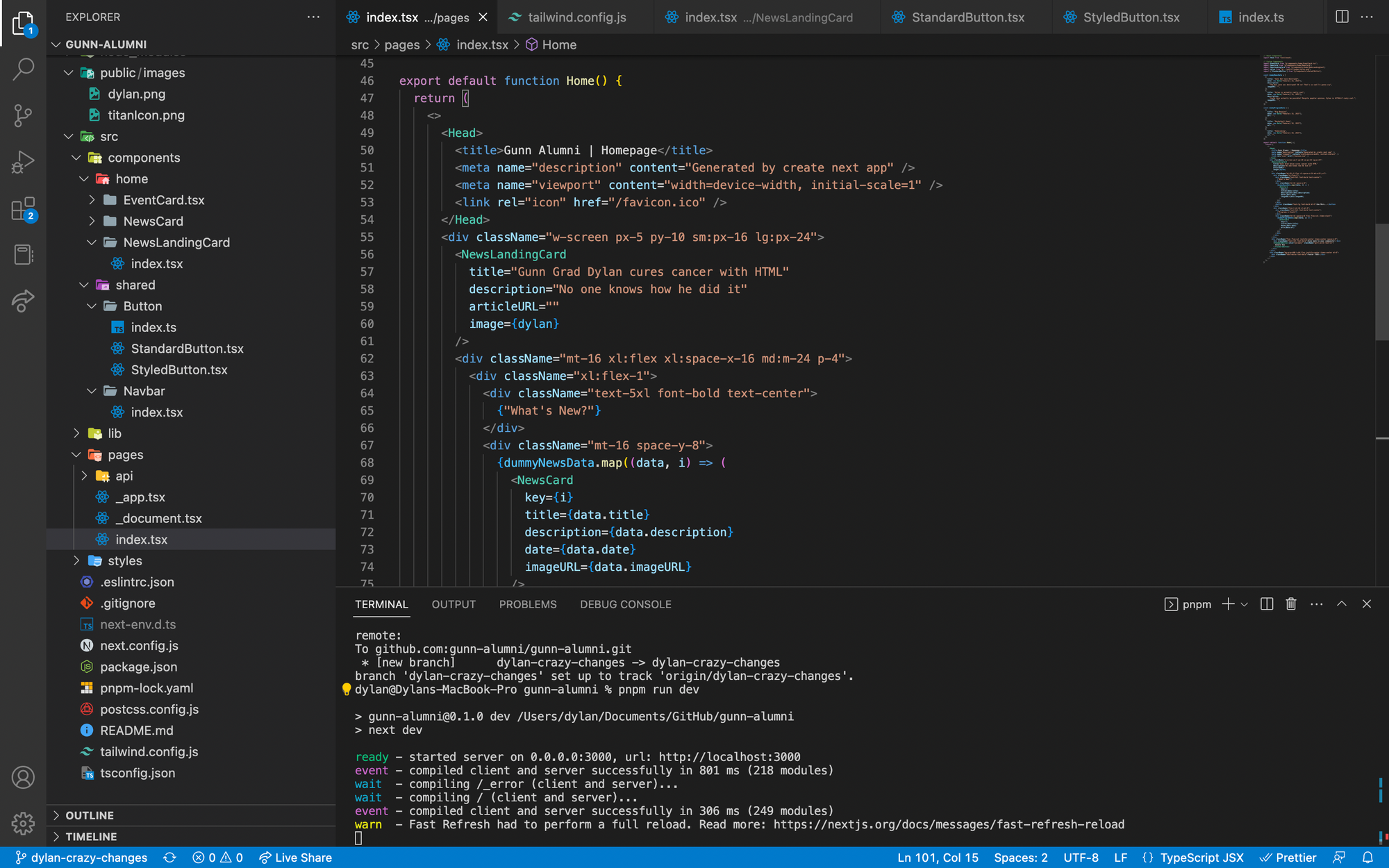Open the Explorer view in activity bar
Image resolution: width=1389 pixels, height=868 pixels.
(x=23, y=24)
